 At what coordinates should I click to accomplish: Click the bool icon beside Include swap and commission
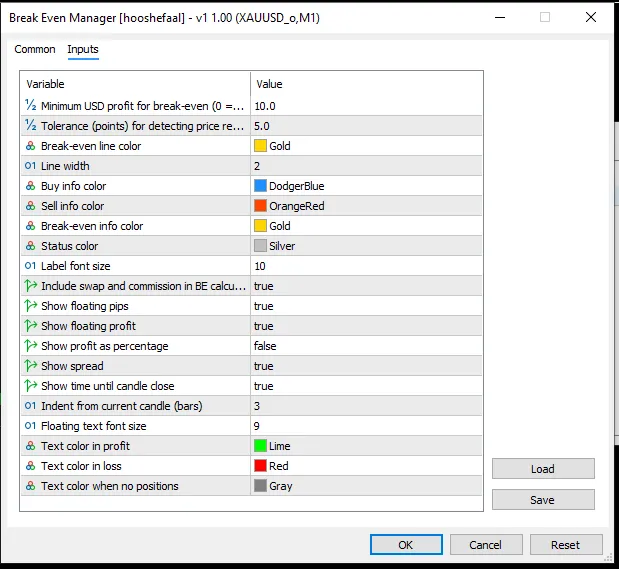click(30, 286)
